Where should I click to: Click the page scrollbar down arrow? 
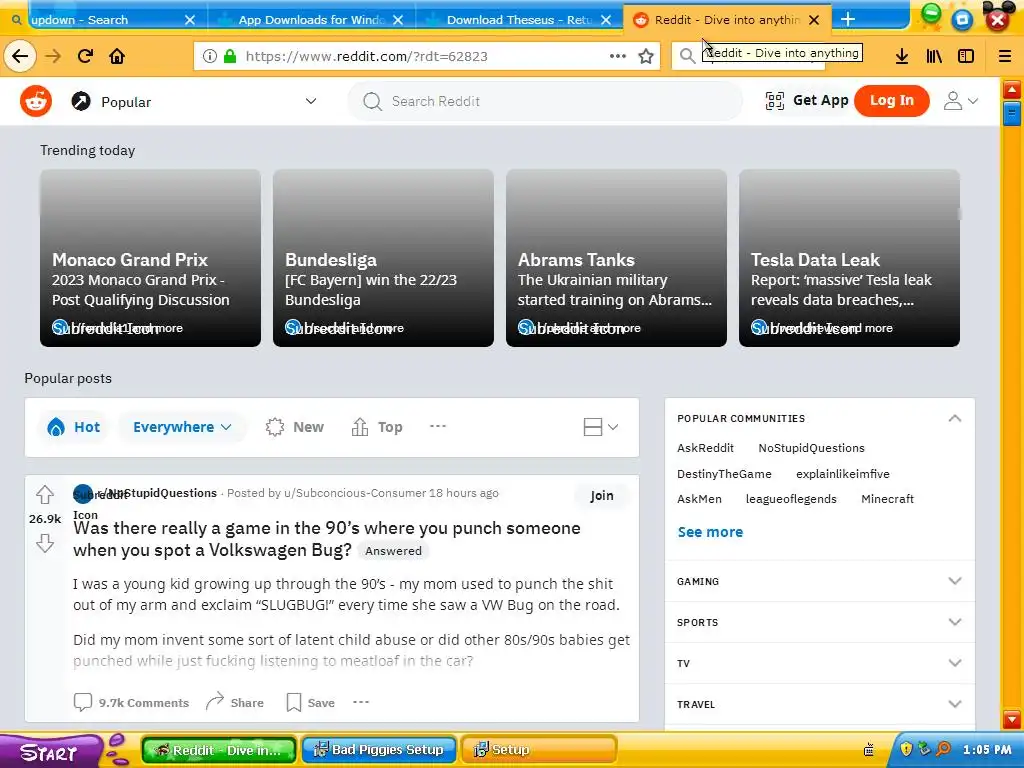(x=1012, y=719)
